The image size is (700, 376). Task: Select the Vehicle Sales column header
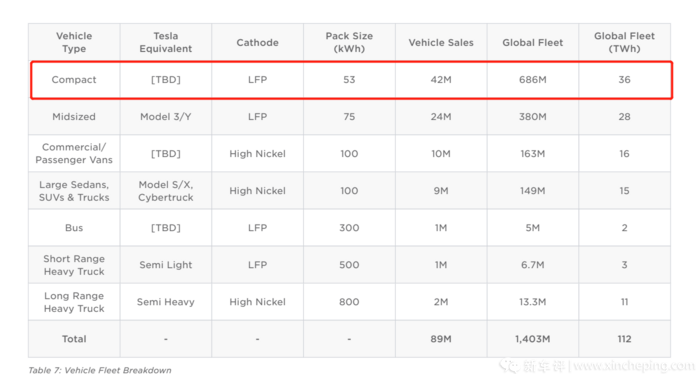(441, 42)
